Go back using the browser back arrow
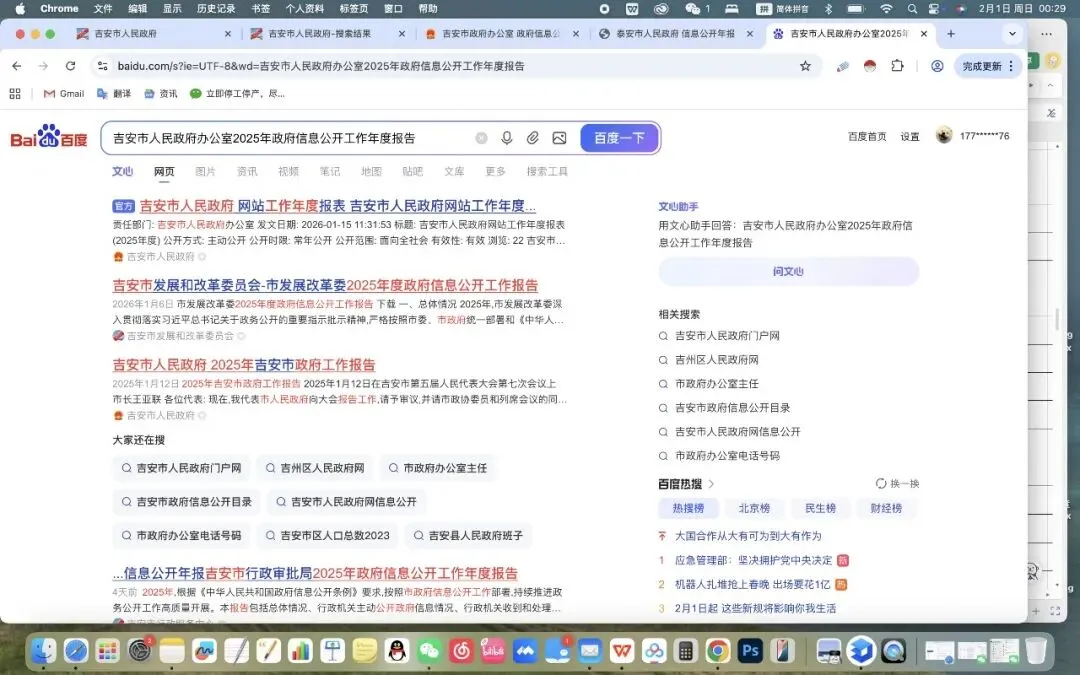 (17, 66)
